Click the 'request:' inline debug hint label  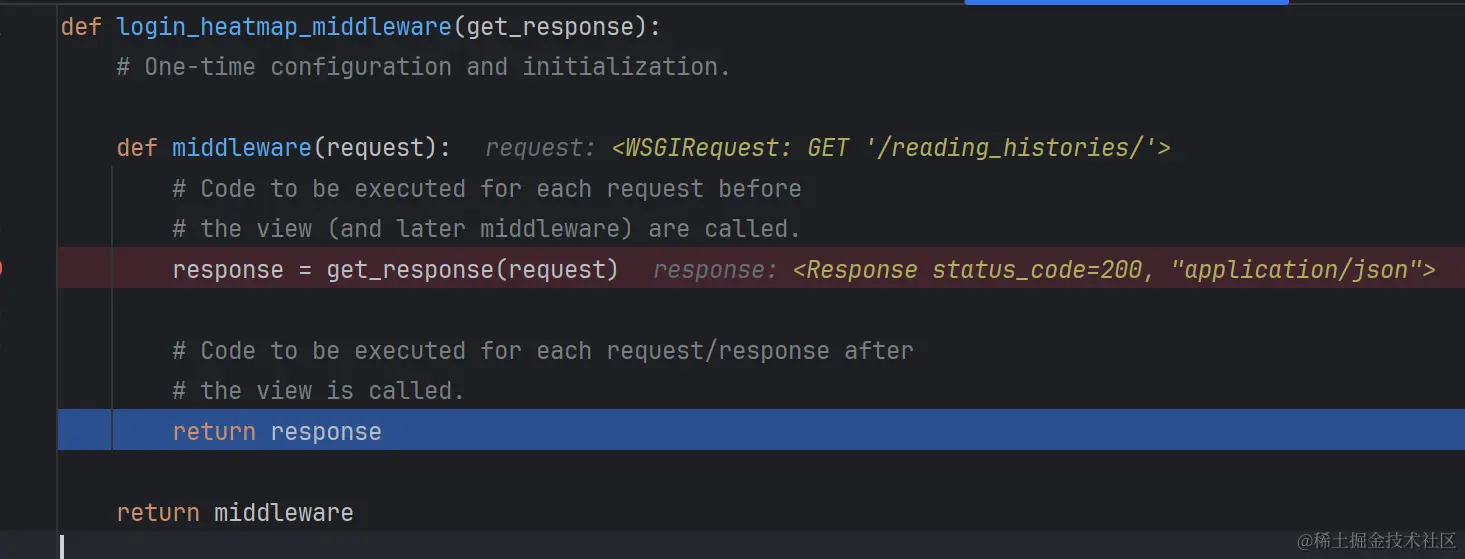pos(540,148)
